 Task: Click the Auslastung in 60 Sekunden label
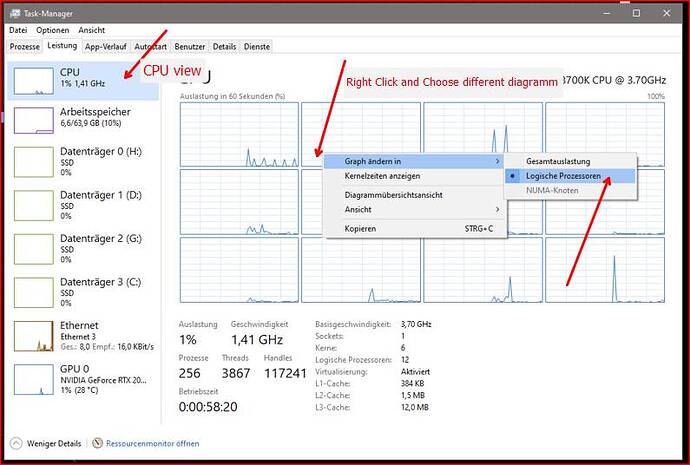tap(232, 96)
